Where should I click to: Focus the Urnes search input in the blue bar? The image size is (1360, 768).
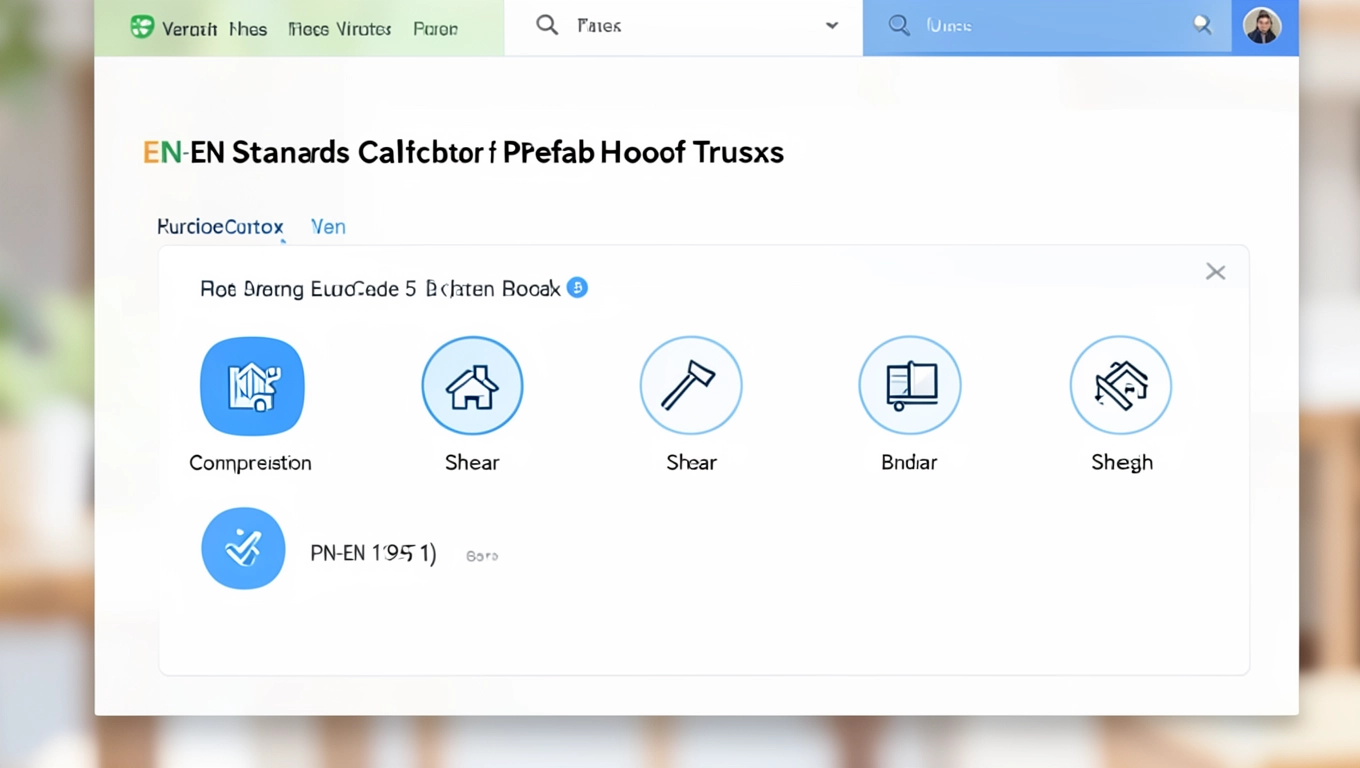click(1040, 26)
